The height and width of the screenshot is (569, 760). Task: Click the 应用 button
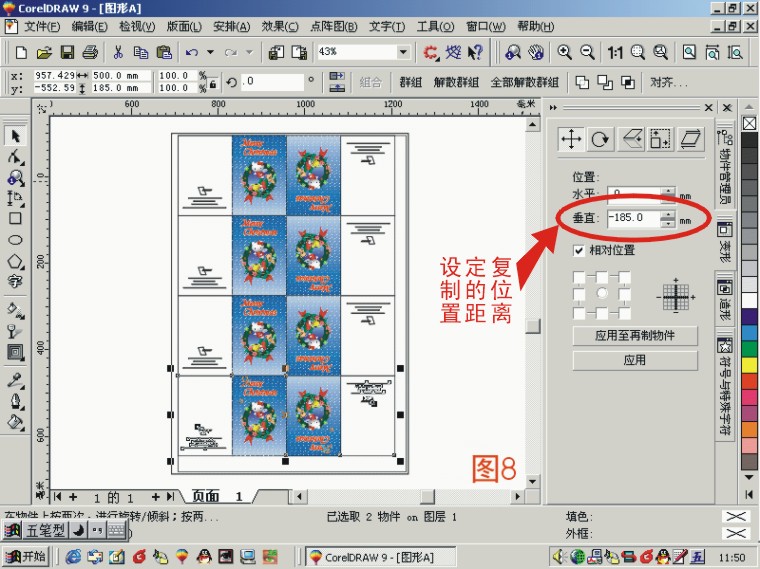coord(635,360)
